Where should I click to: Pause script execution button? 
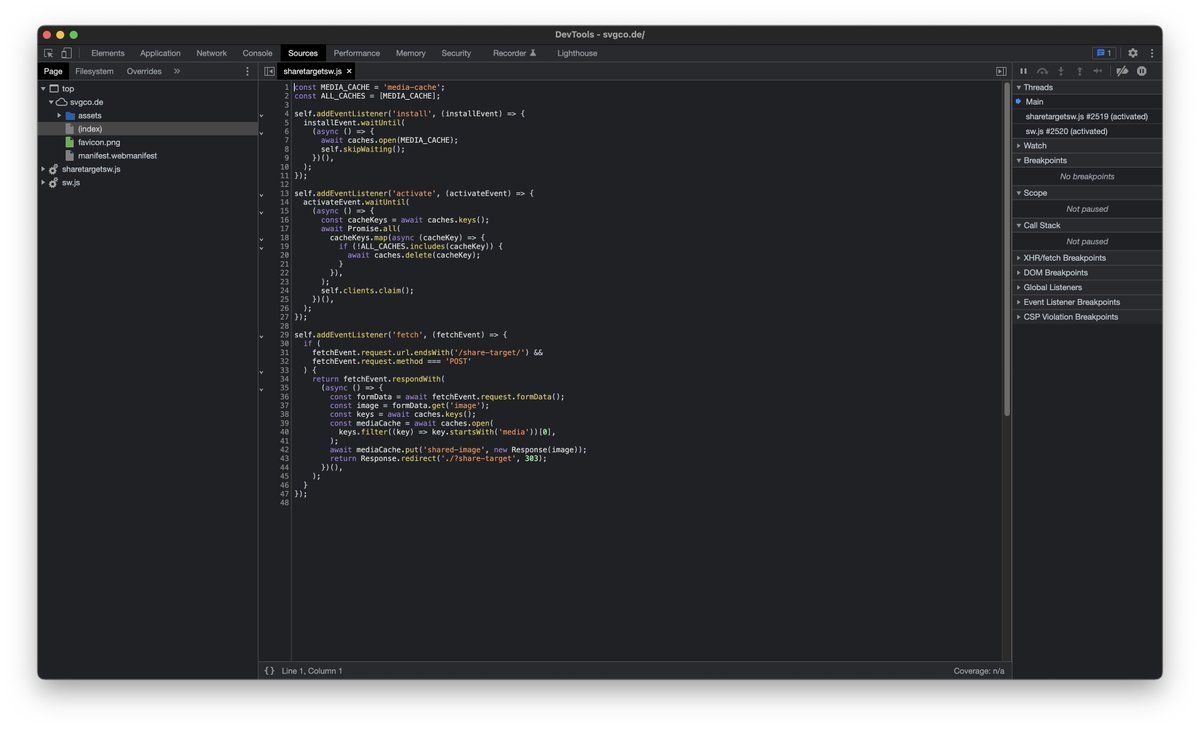tap(1023, 71)
